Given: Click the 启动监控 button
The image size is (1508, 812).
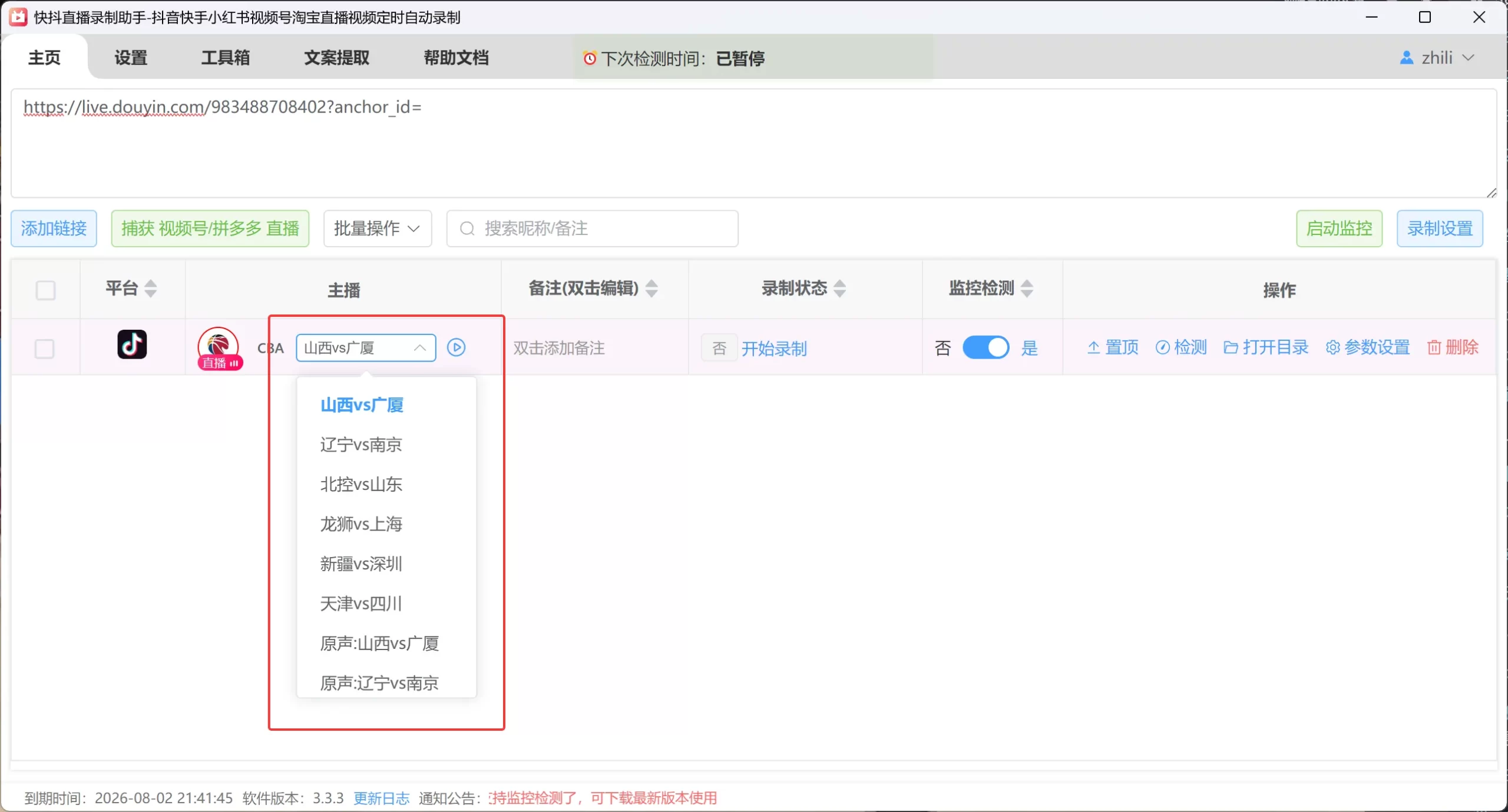Looking at the screenshot, I should (x=1338, y=228).
